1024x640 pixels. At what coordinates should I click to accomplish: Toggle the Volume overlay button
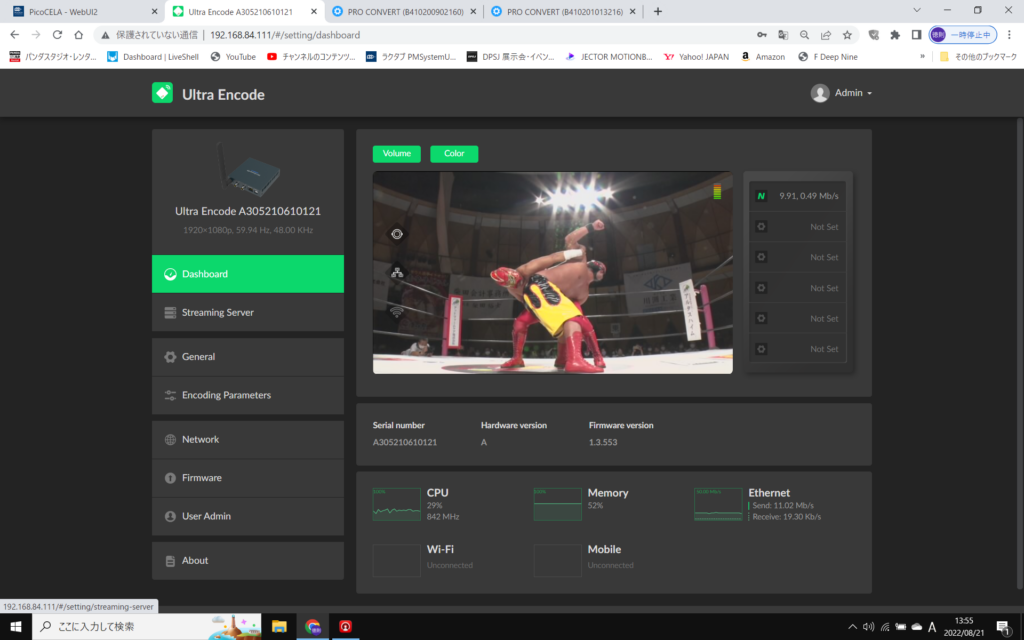(396, 153)
